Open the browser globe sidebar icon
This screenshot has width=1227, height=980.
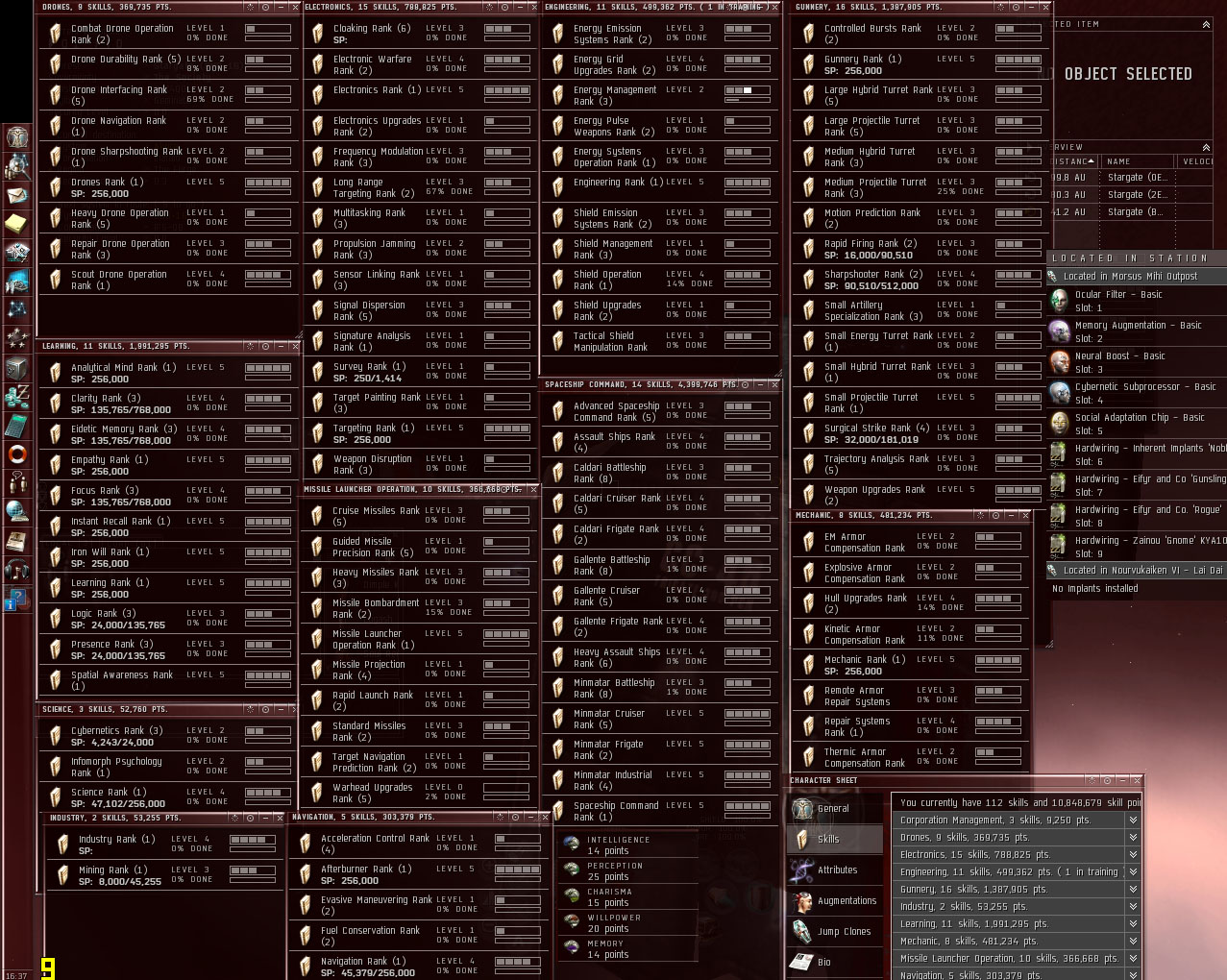click(17, 511)
